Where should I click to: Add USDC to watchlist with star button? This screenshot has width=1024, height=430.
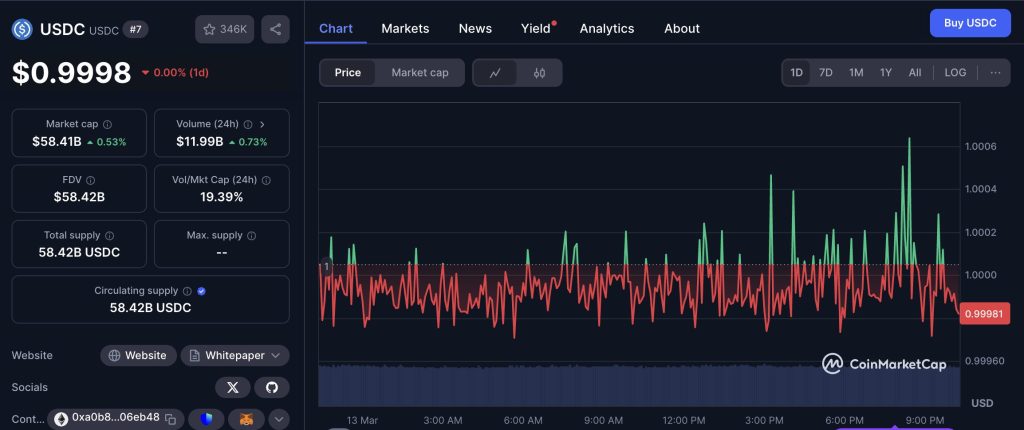coord(224,29)
